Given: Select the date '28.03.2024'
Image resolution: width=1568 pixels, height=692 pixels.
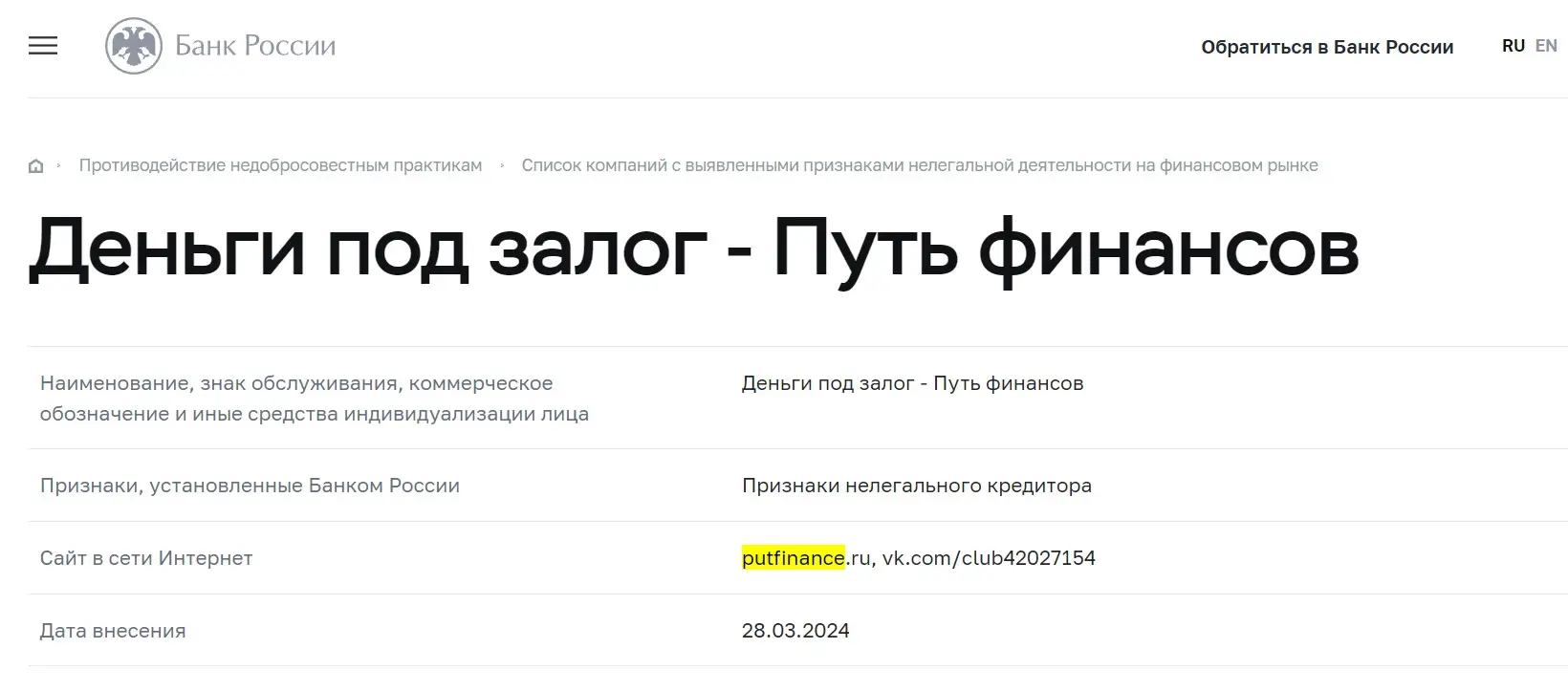Looking at the screenshot, I should pos(795,631).
